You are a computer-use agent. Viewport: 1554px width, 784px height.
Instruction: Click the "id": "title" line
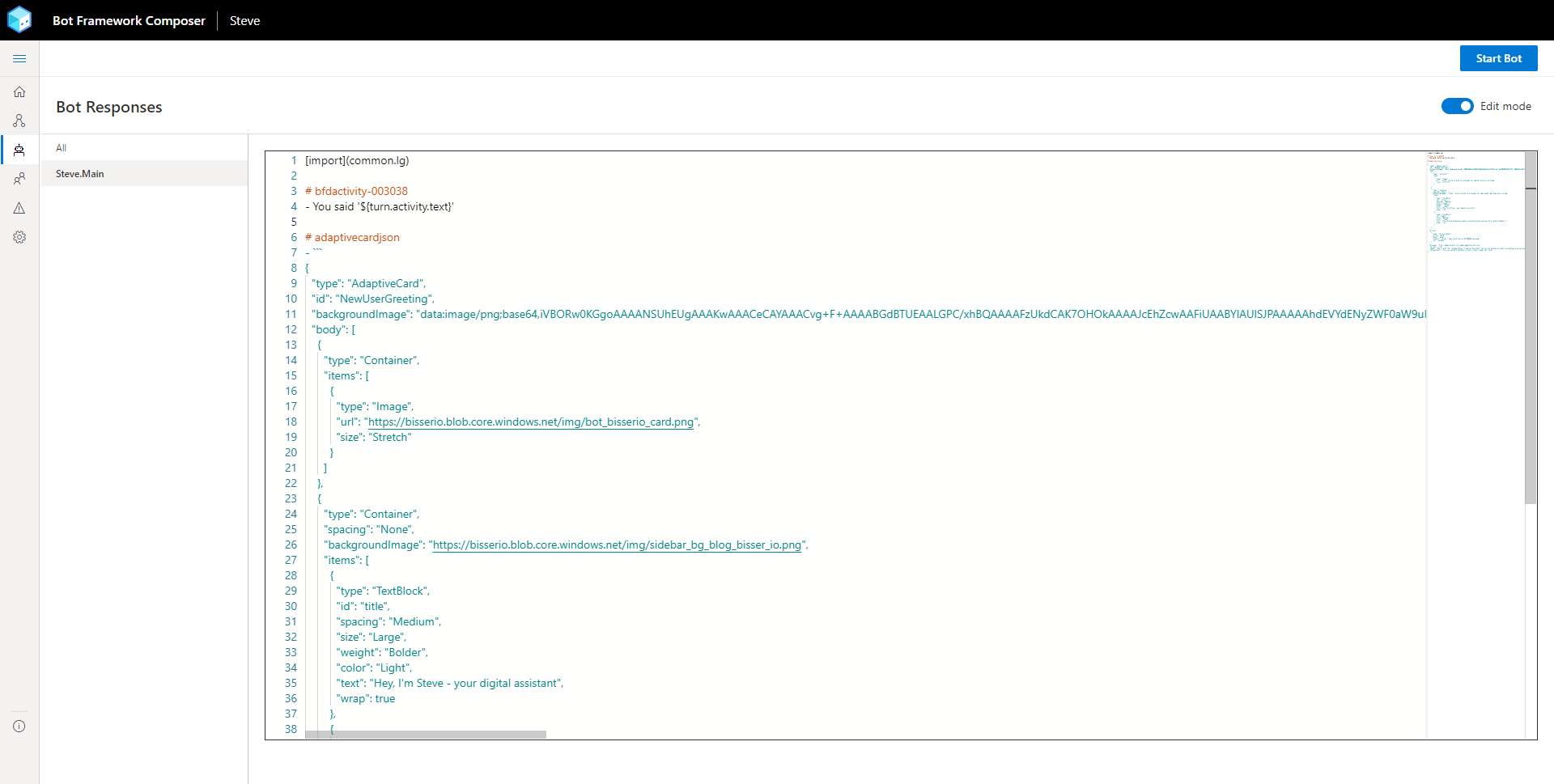[363, 606]
